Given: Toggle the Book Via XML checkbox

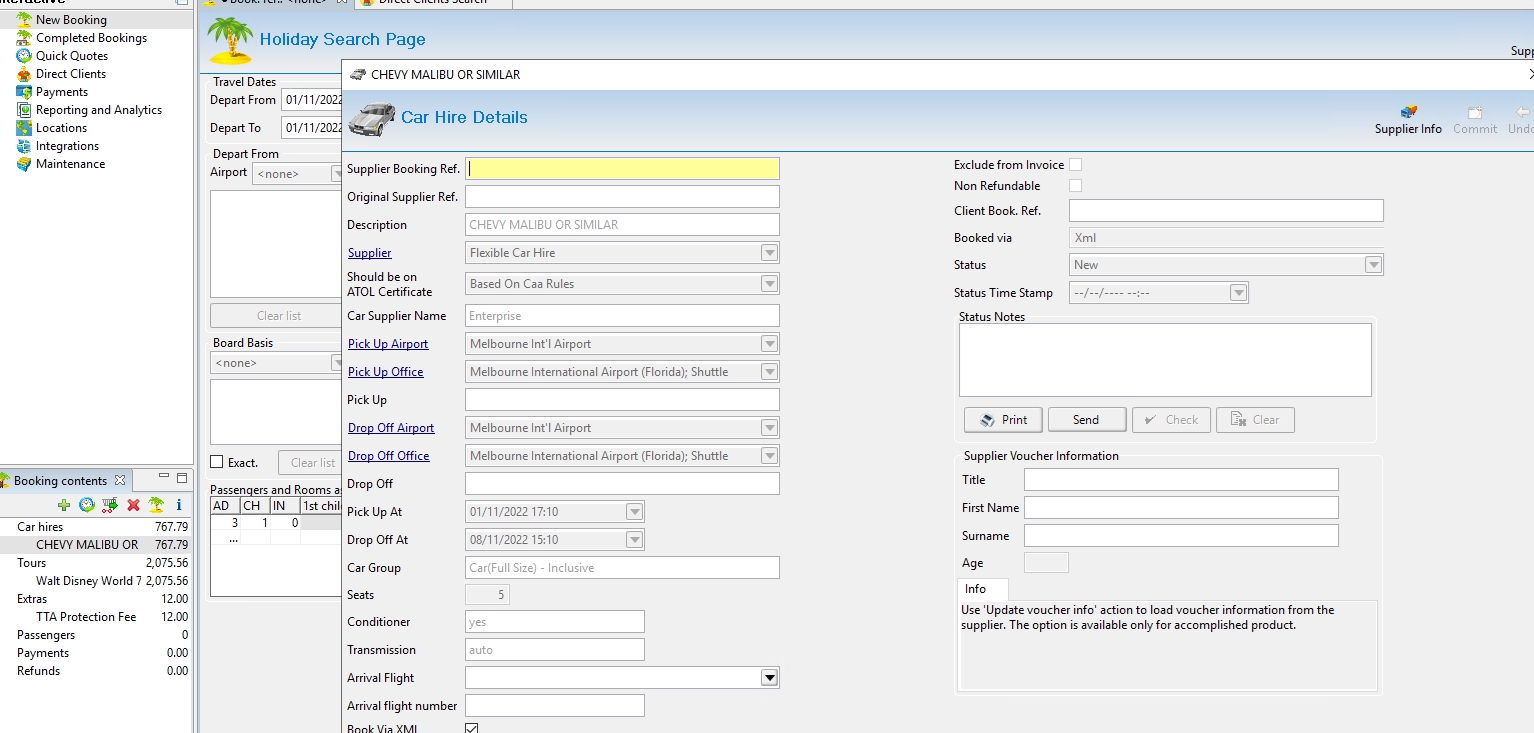Looking at the screenshot, I should (x=472, y=728).
